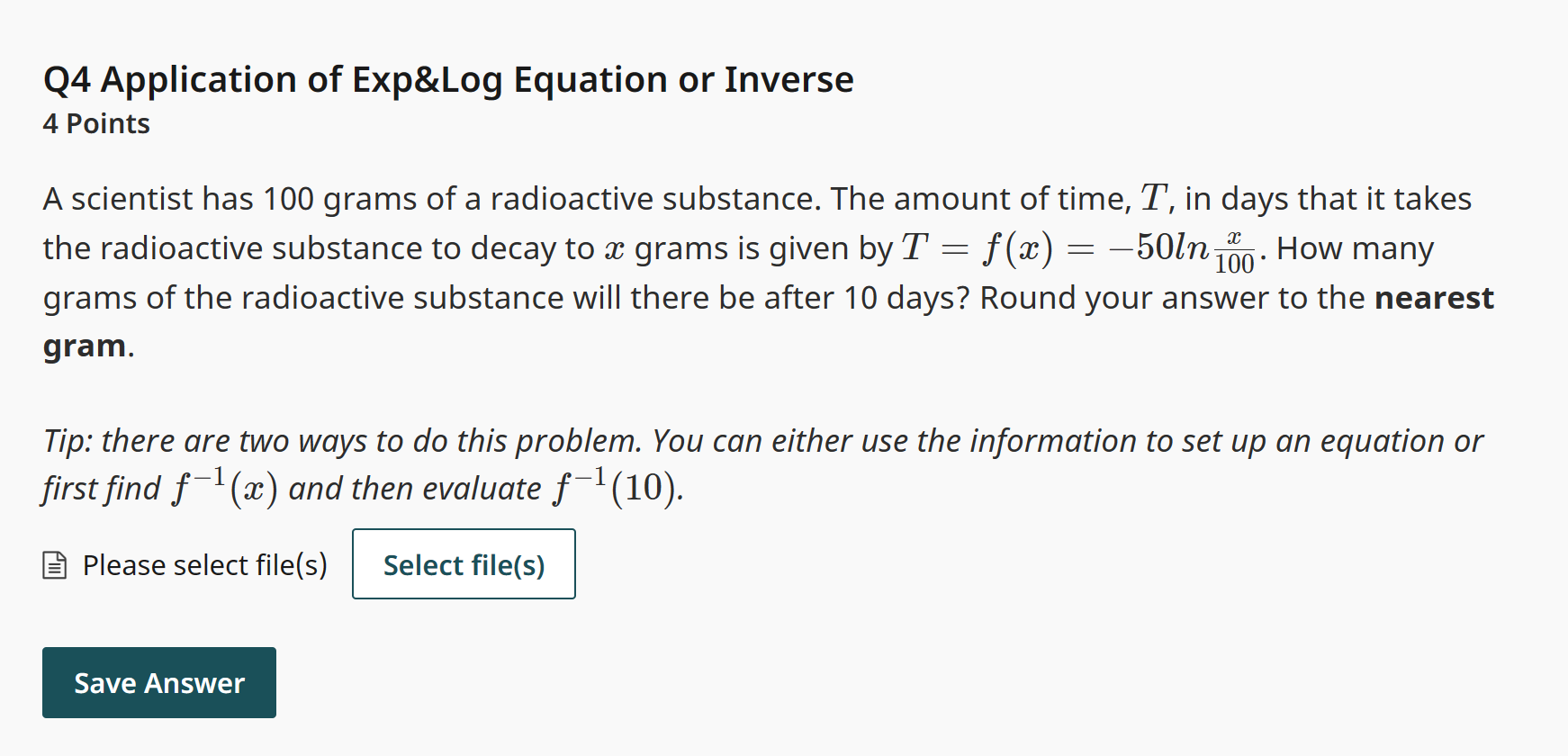Click the Q4 Application of Exp&Log heading
This screenshot has width=1568, height=756.
[x=447, y=79]
